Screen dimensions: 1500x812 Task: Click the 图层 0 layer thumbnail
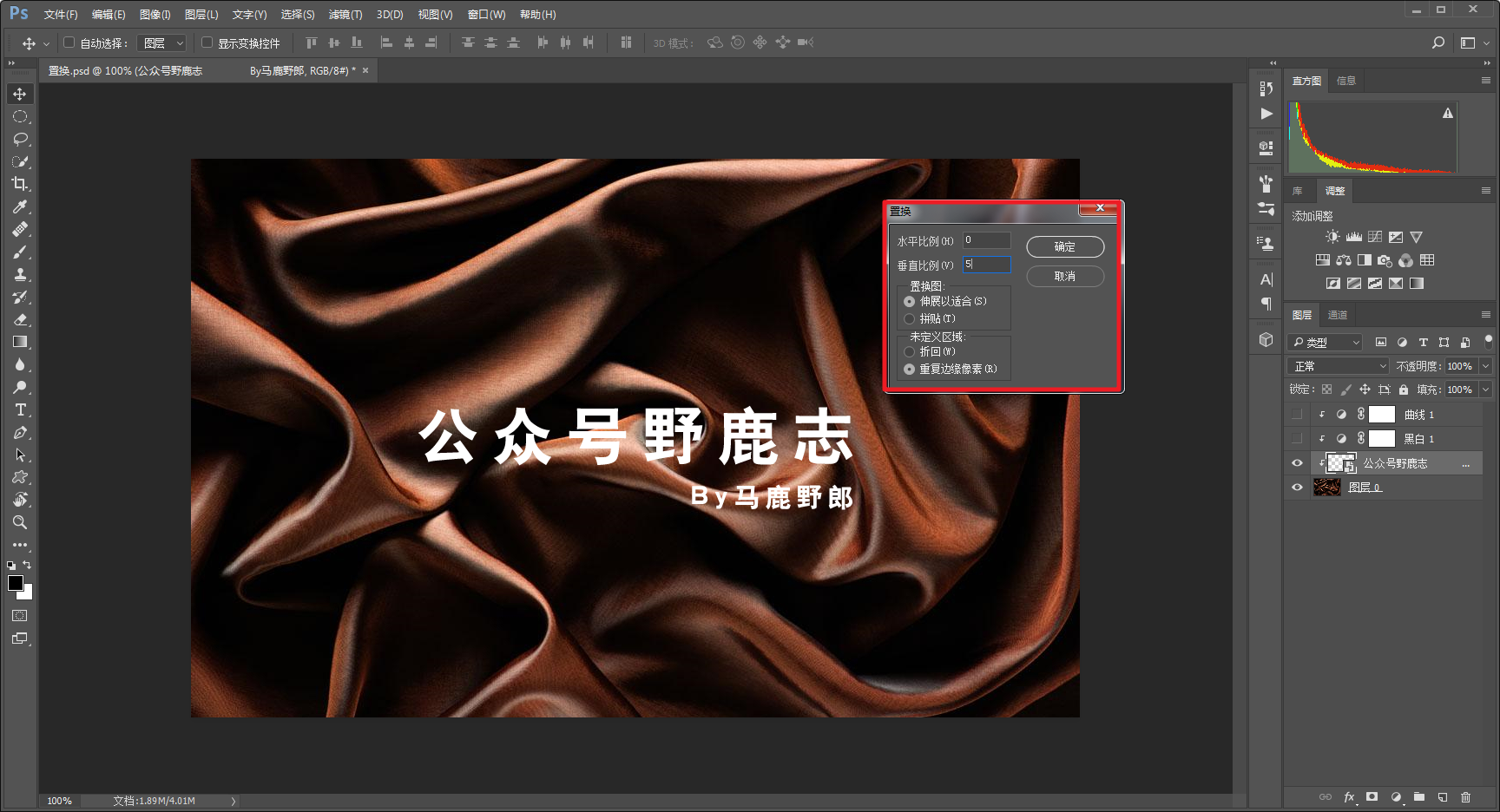(x=1327, y=488)
